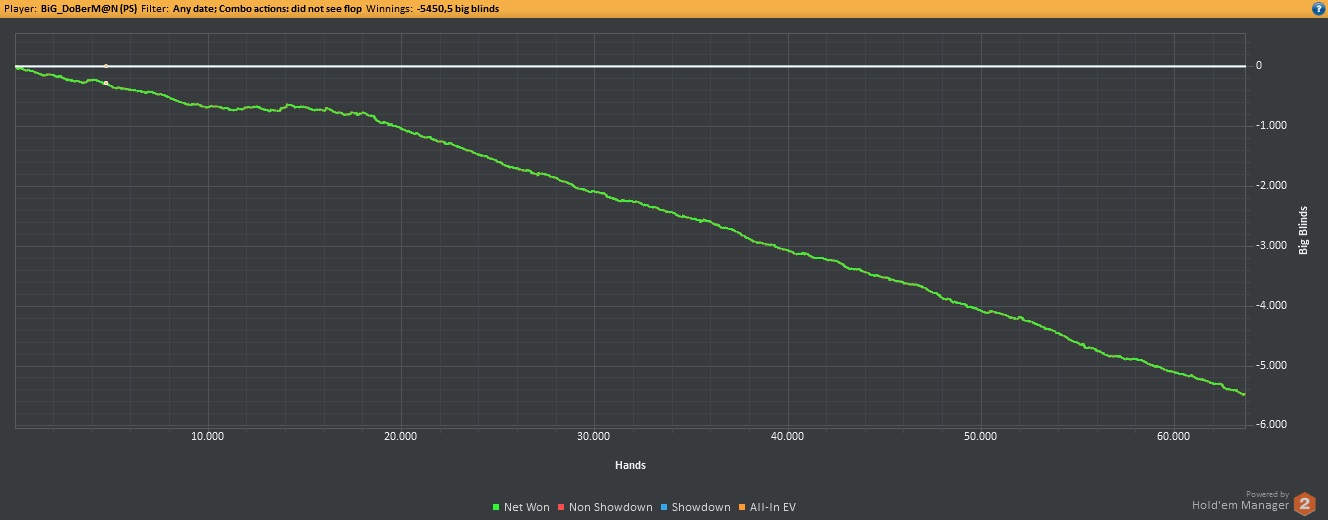Click the green Net Won legend square
The image size is (1328, 520).
496,508
